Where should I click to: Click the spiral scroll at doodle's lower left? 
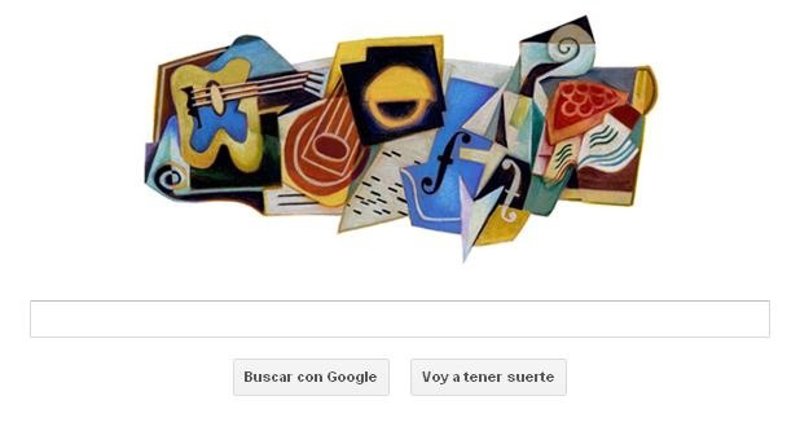point(169,179)
